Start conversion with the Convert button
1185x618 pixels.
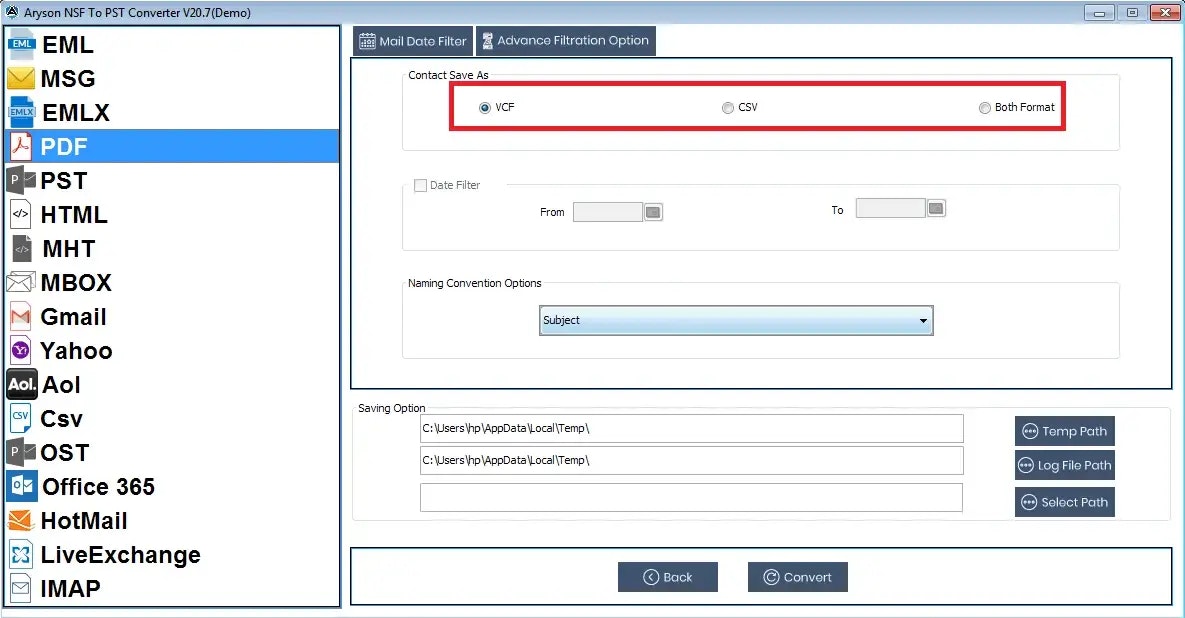pos(797,577)
